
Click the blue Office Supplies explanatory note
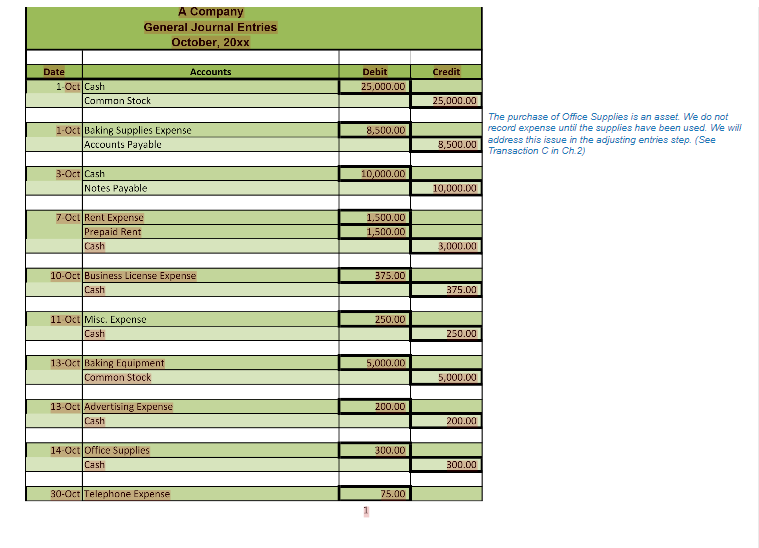pos(614,134)
